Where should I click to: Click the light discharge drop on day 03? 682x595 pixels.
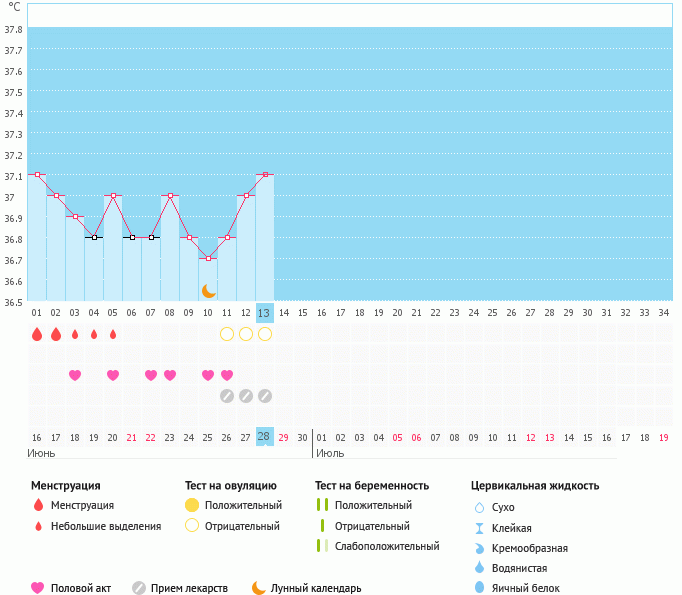pyautogui.click(x=75, y=334)
